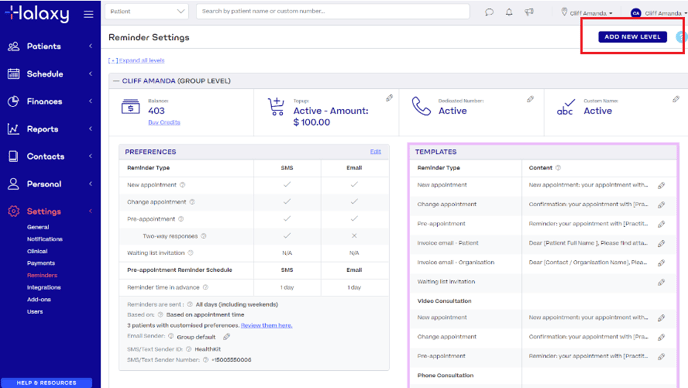
Task: Click the Add New Level button
Action: click(632, 37)
